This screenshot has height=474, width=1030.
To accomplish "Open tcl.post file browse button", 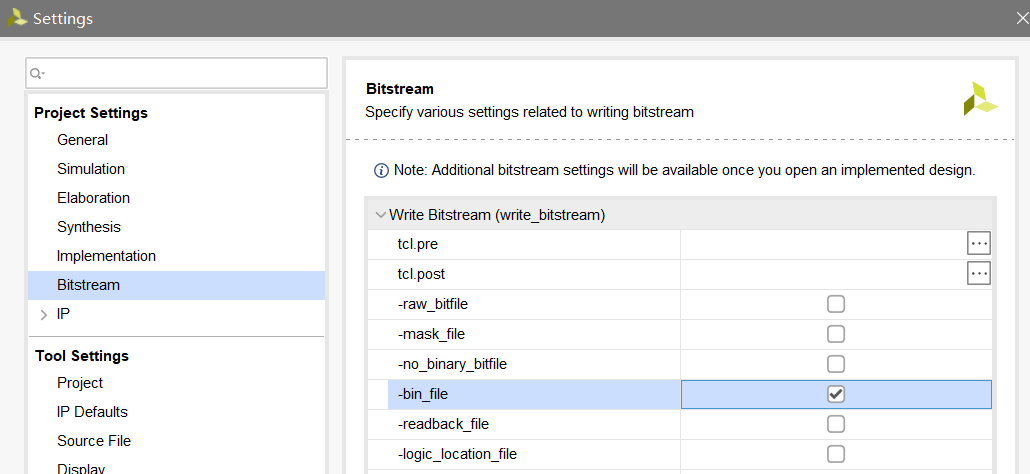I will [978, 274].
